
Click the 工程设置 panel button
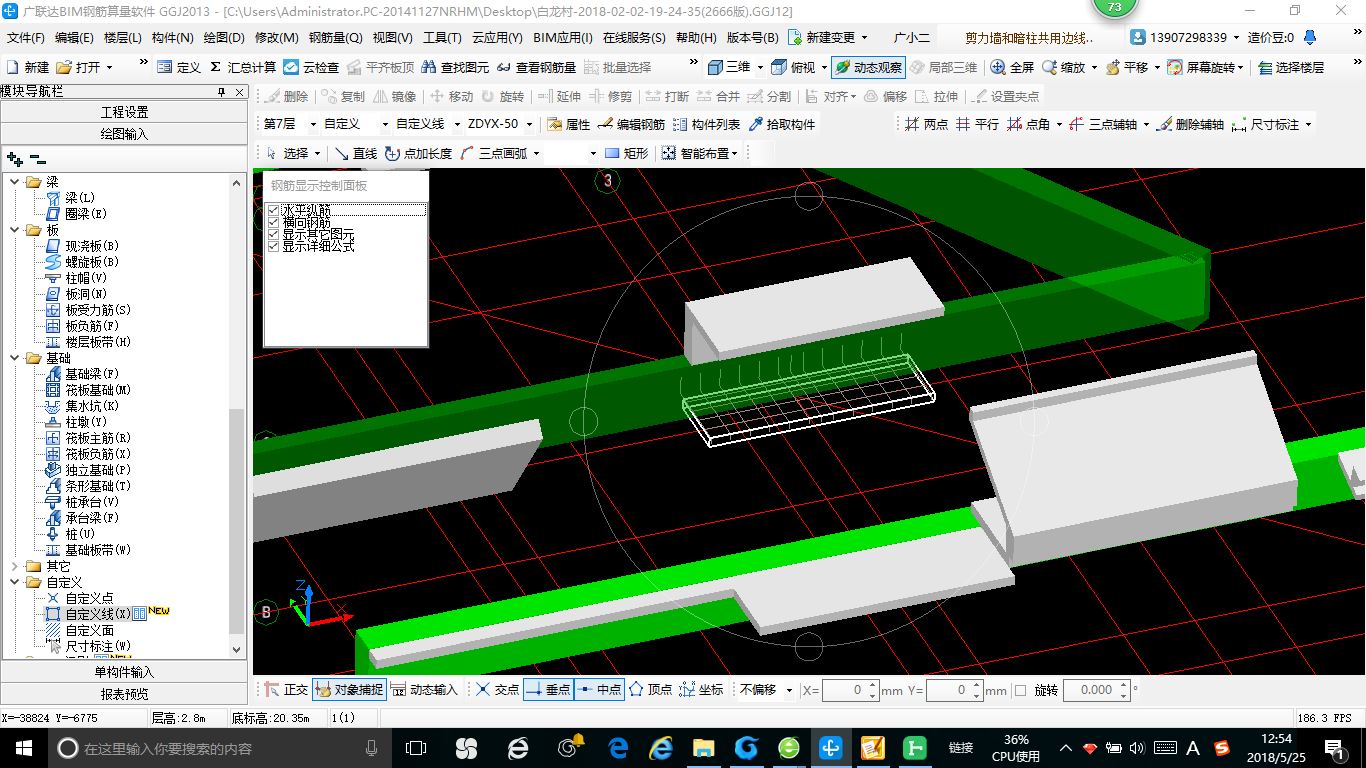[x=124, y=112]
